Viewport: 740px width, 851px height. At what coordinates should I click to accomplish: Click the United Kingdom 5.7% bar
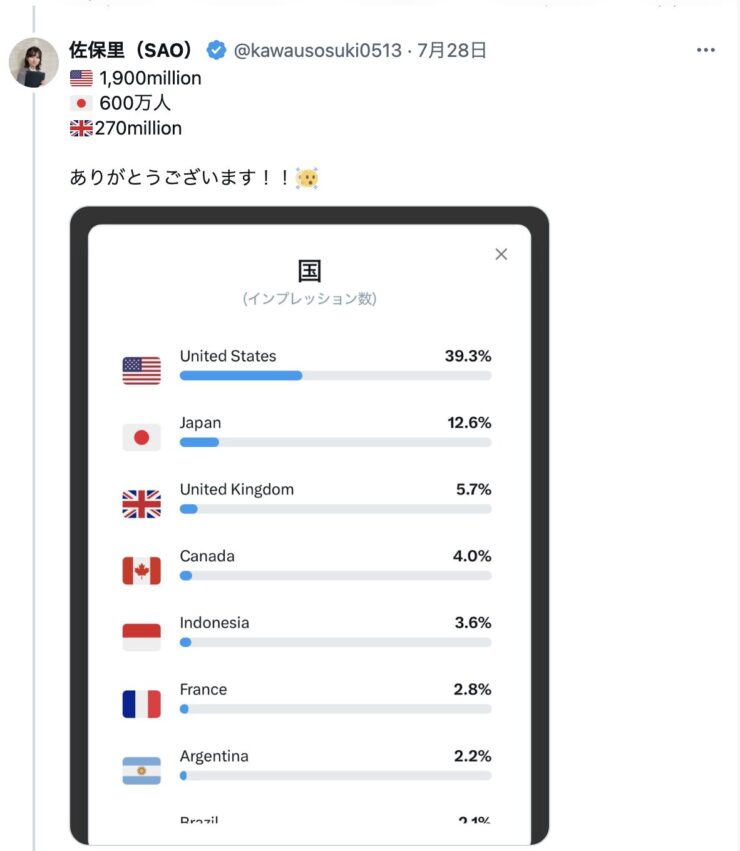[336, 509]
